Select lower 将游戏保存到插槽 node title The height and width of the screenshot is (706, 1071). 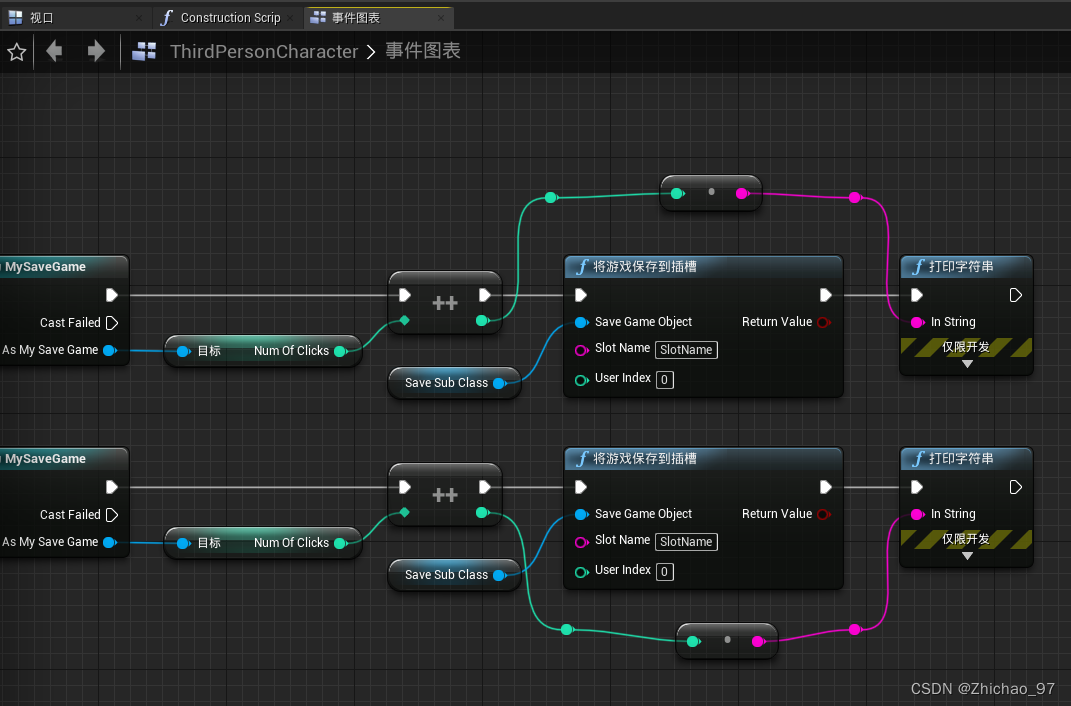pyautogui.click(x=644, y=459)
